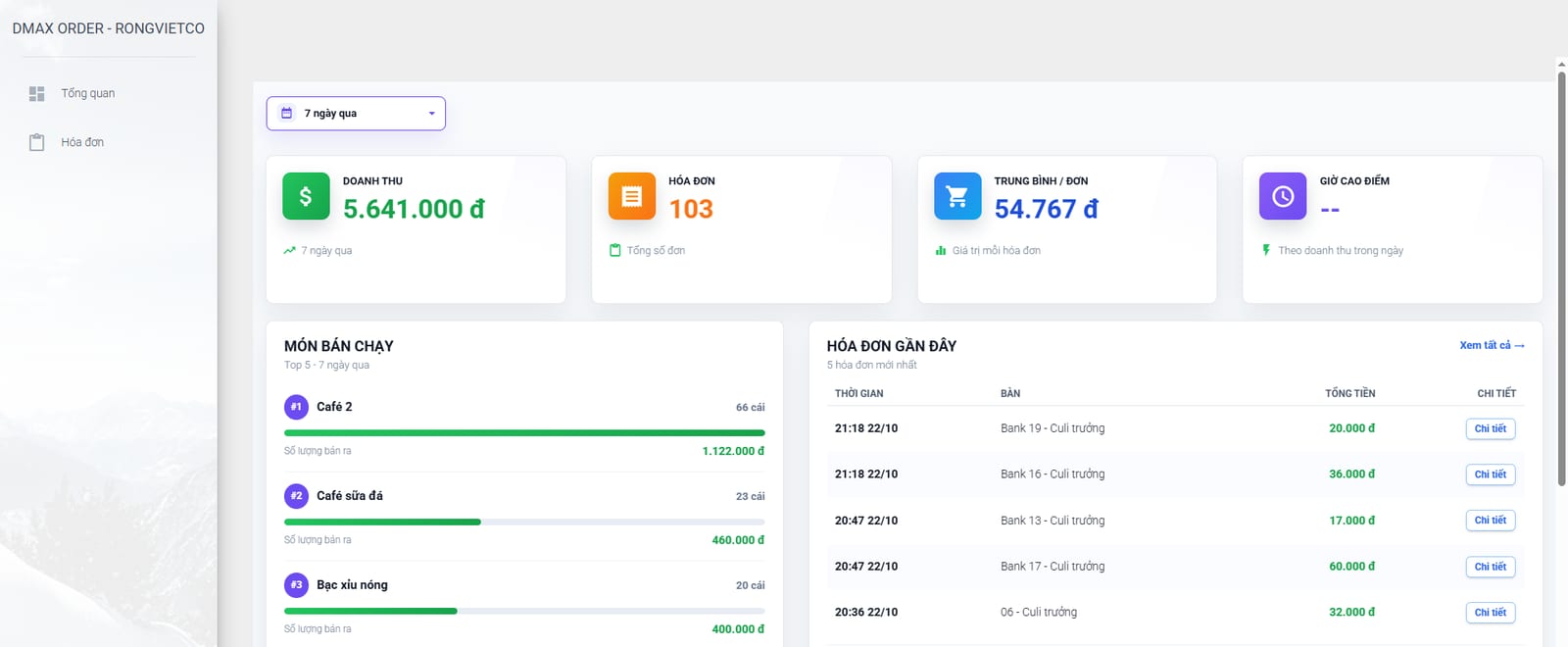Click the #1 rank badge for Café 2
This screenshot has height=647, width=1568.
tap(296, 407)
